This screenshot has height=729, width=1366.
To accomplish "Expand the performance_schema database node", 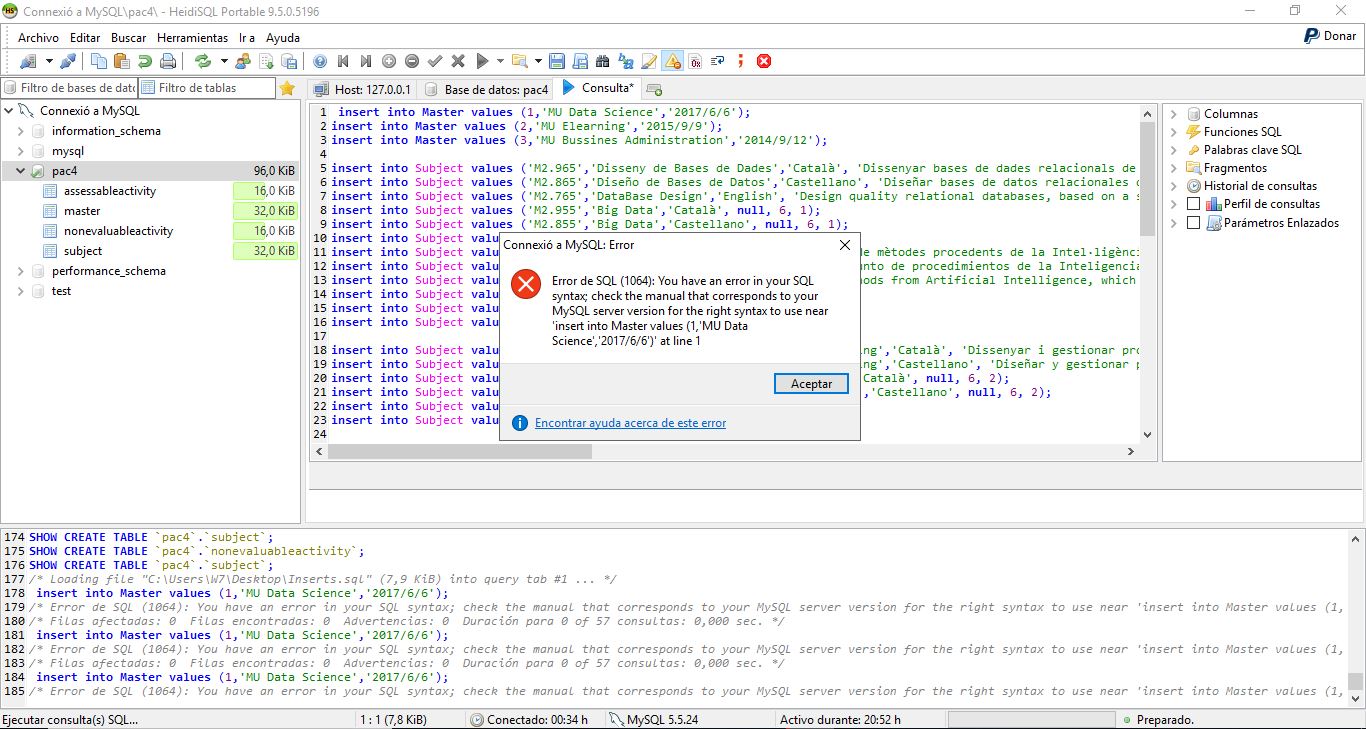I will tap(20, 271).
